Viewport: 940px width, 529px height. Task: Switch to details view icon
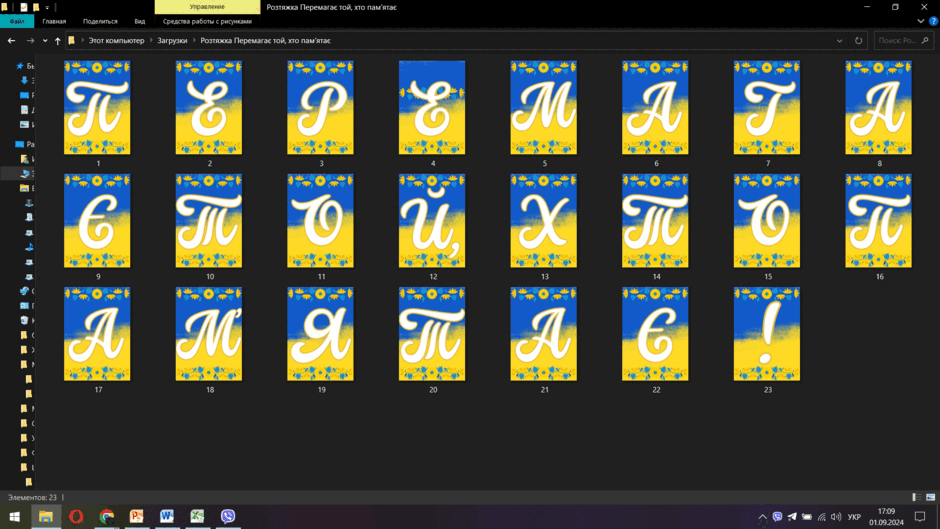[917, 497]
